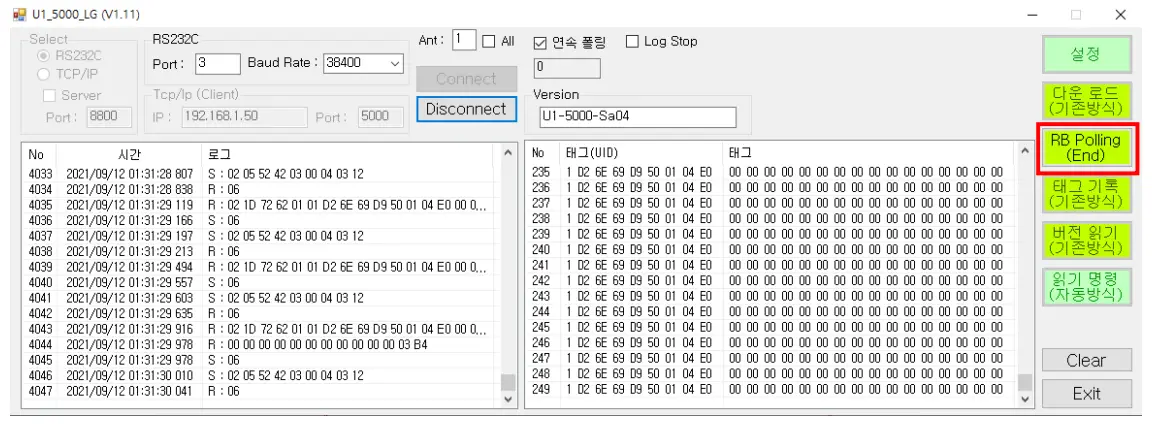Viewport: 1152px width, 424px height.
Task: Select tag row number 235
Action: point(772,172)
